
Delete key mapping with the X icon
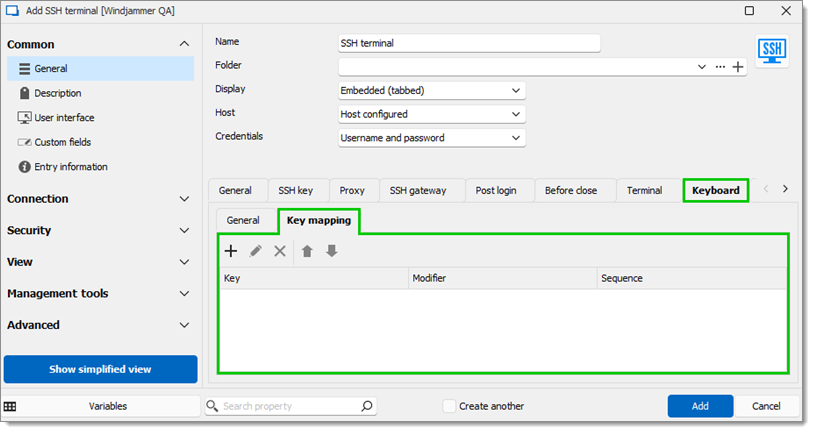(x=280, y=251)
